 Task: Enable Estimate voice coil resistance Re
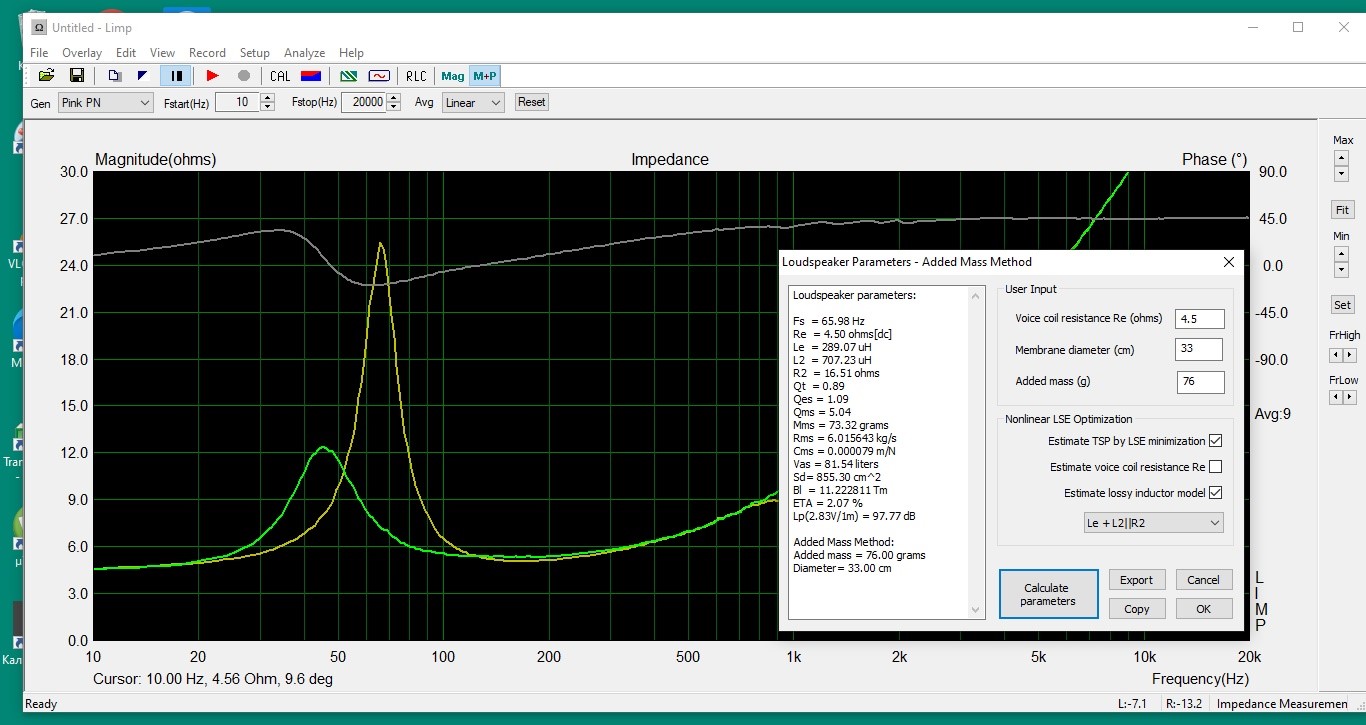[1215, 467]
